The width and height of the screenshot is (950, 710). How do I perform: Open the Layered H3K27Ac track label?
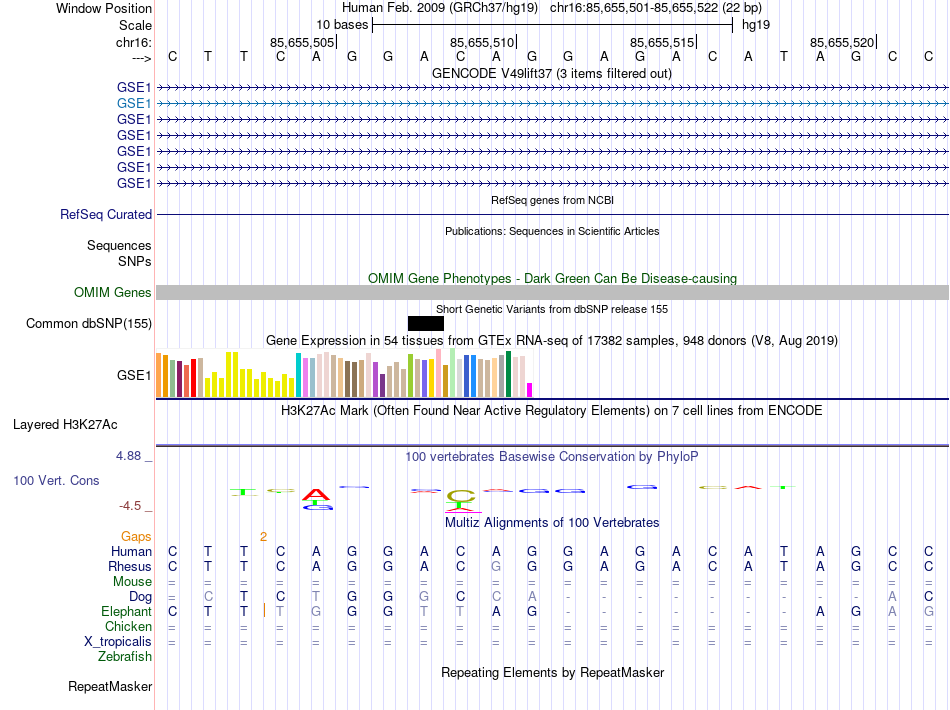click(x=82, y=424)
